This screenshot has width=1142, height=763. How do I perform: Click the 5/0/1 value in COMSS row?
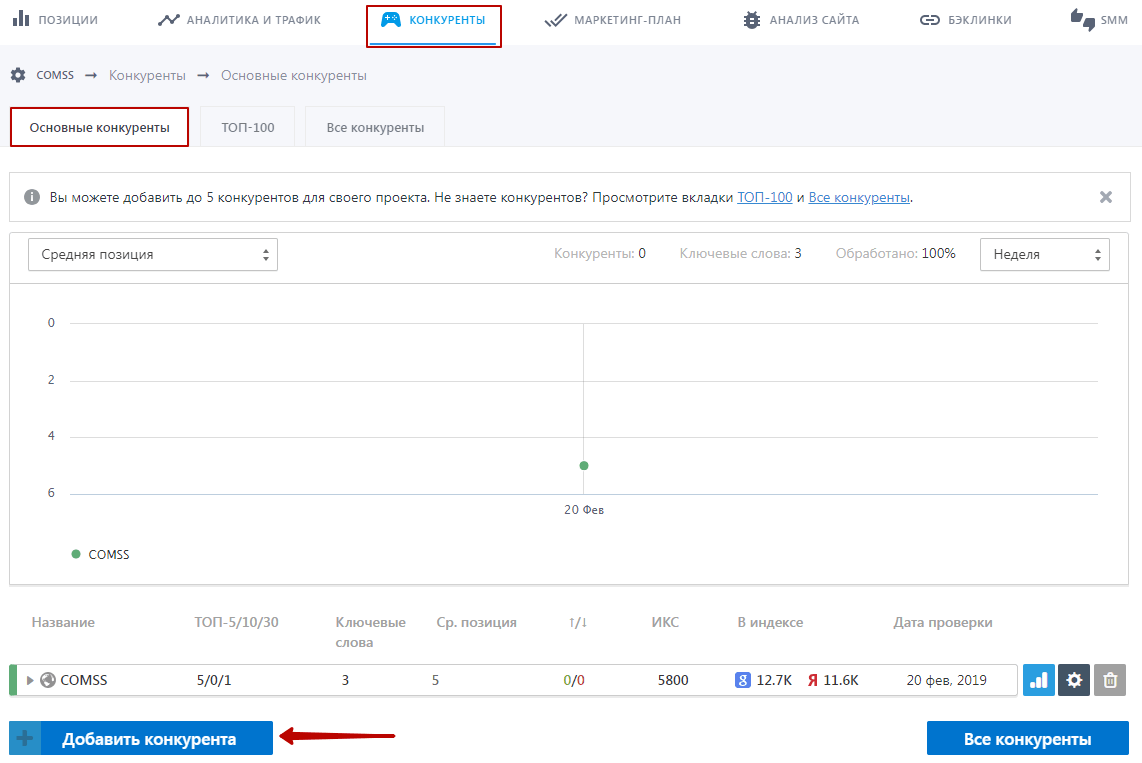point(214,680)
